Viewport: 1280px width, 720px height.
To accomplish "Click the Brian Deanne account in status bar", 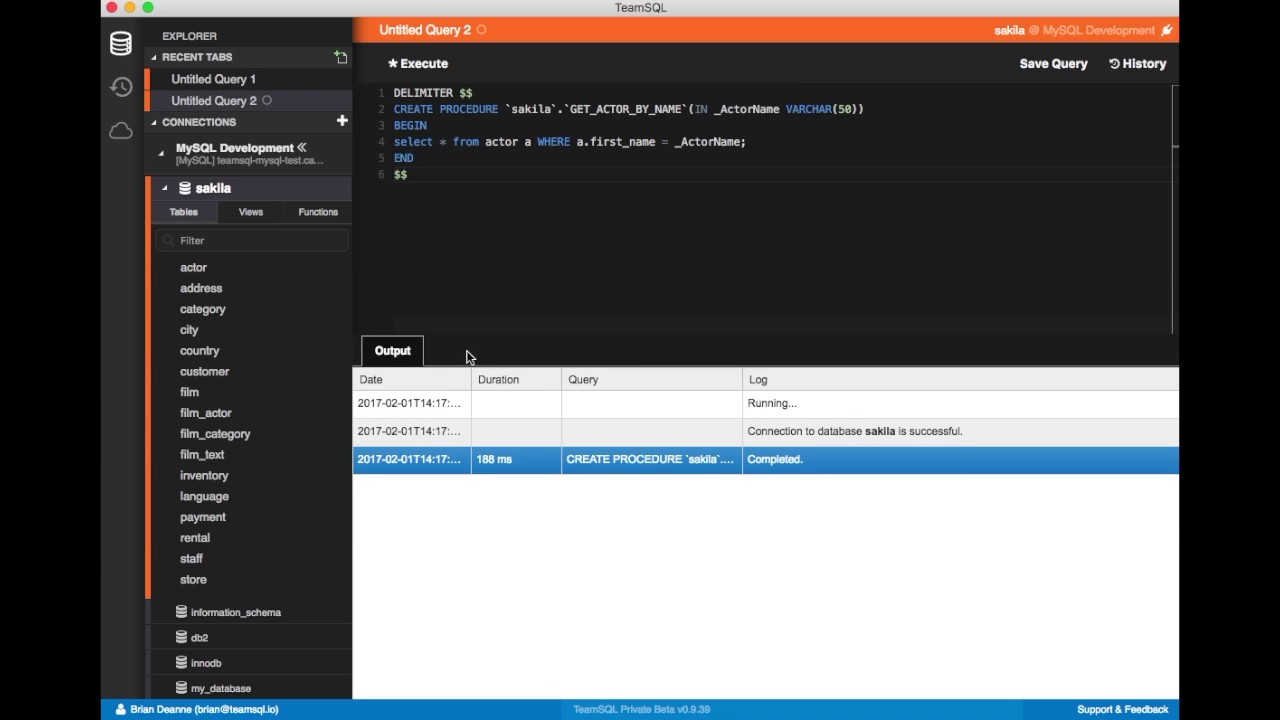I will pos(197,709).
